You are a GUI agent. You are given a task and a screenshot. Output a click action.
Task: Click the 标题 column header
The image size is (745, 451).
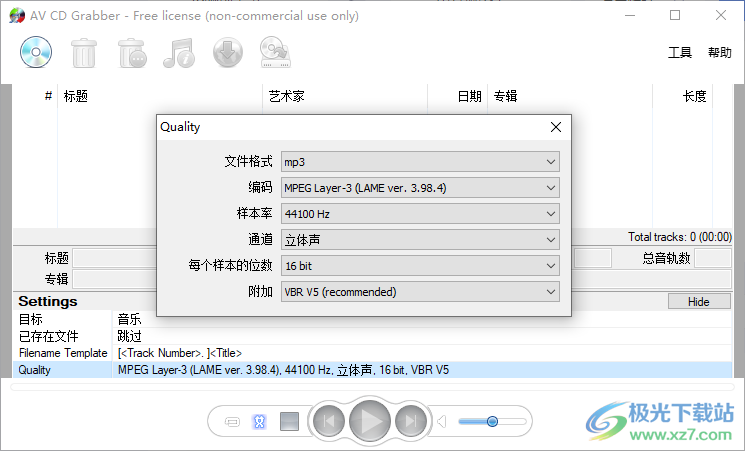pos(160,96)
